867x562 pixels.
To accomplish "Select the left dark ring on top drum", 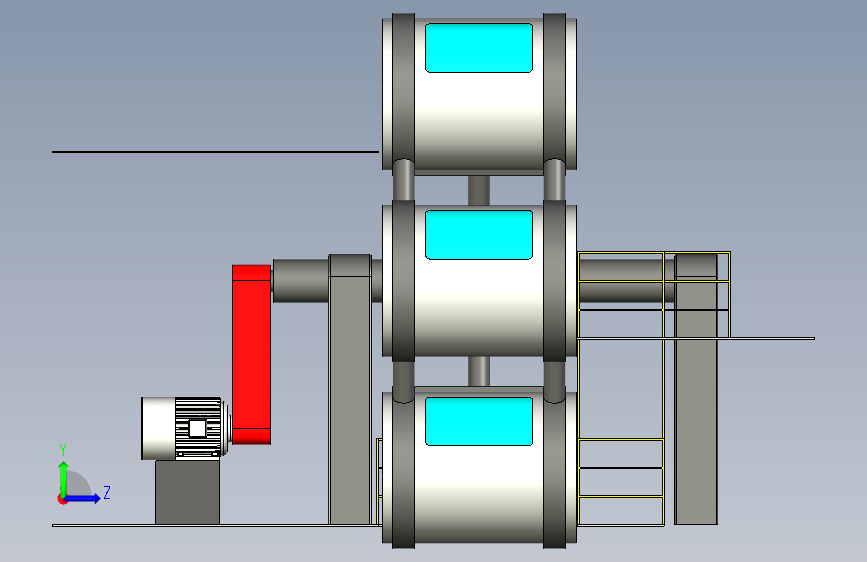I will tap(404, 91).
